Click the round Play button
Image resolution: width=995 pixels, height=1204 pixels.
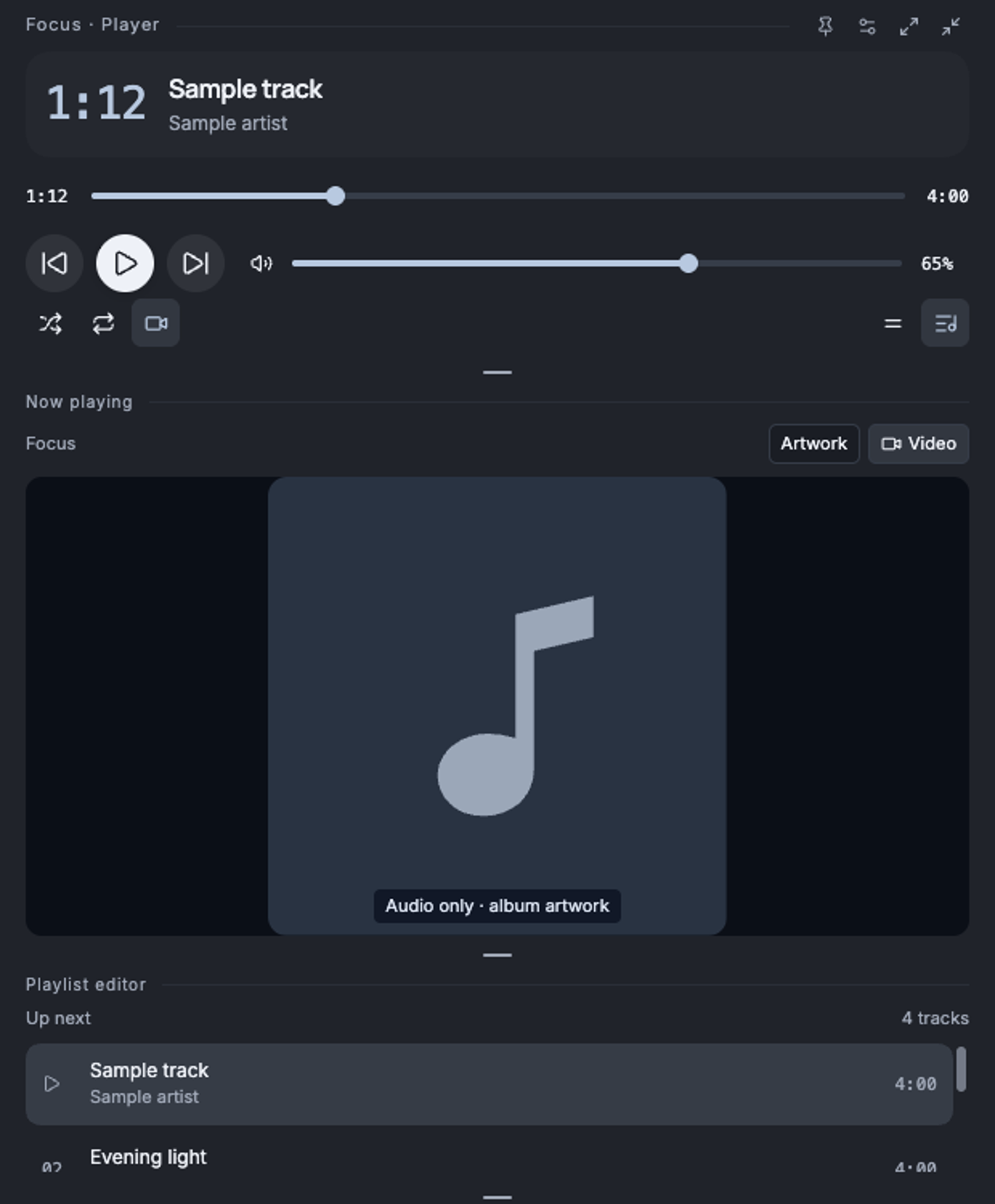click(125, 263)
